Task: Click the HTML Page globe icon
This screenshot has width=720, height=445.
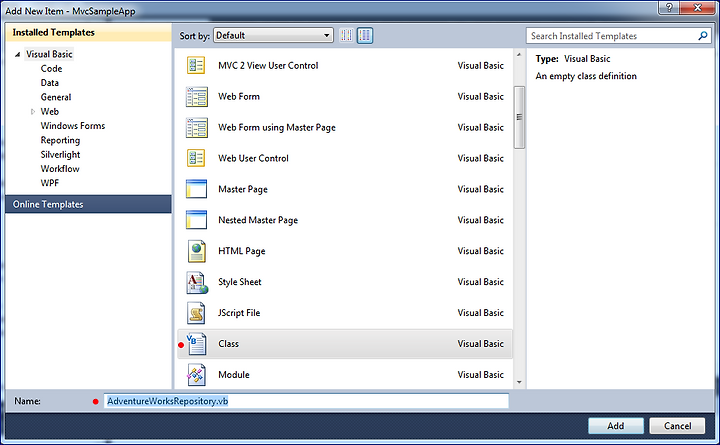Action: pos(197,251)
